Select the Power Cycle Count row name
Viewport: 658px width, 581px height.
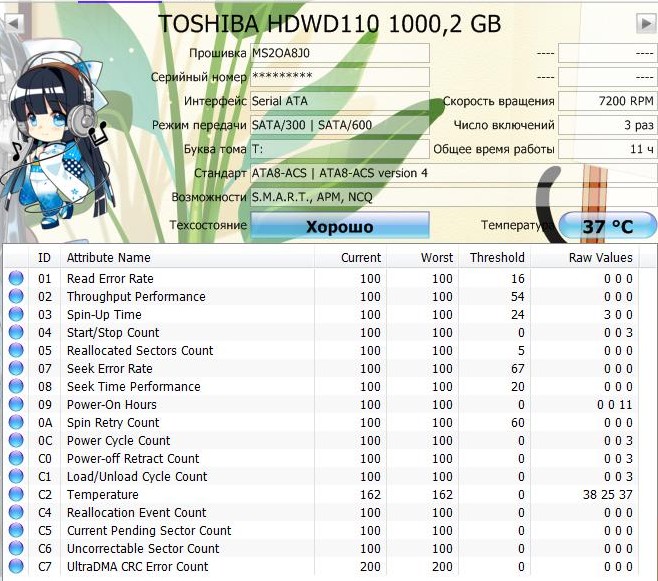pyautogui.click(x=118, y=441)
